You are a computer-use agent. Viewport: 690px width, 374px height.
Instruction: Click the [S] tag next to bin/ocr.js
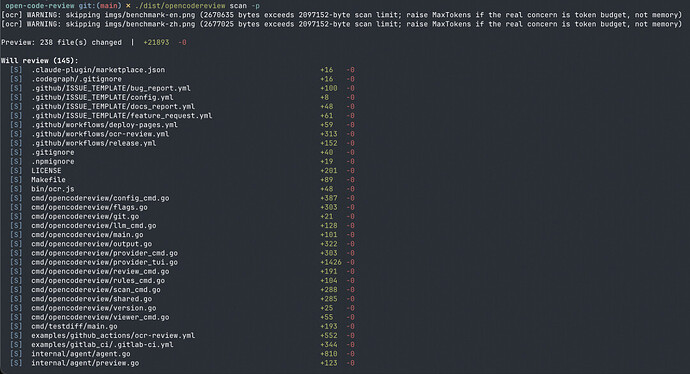[16, 189]
